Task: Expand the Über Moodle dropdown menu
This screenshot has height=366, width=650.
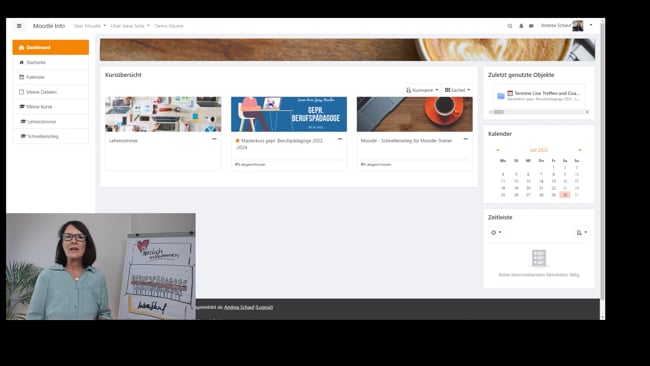Action: 90,26
